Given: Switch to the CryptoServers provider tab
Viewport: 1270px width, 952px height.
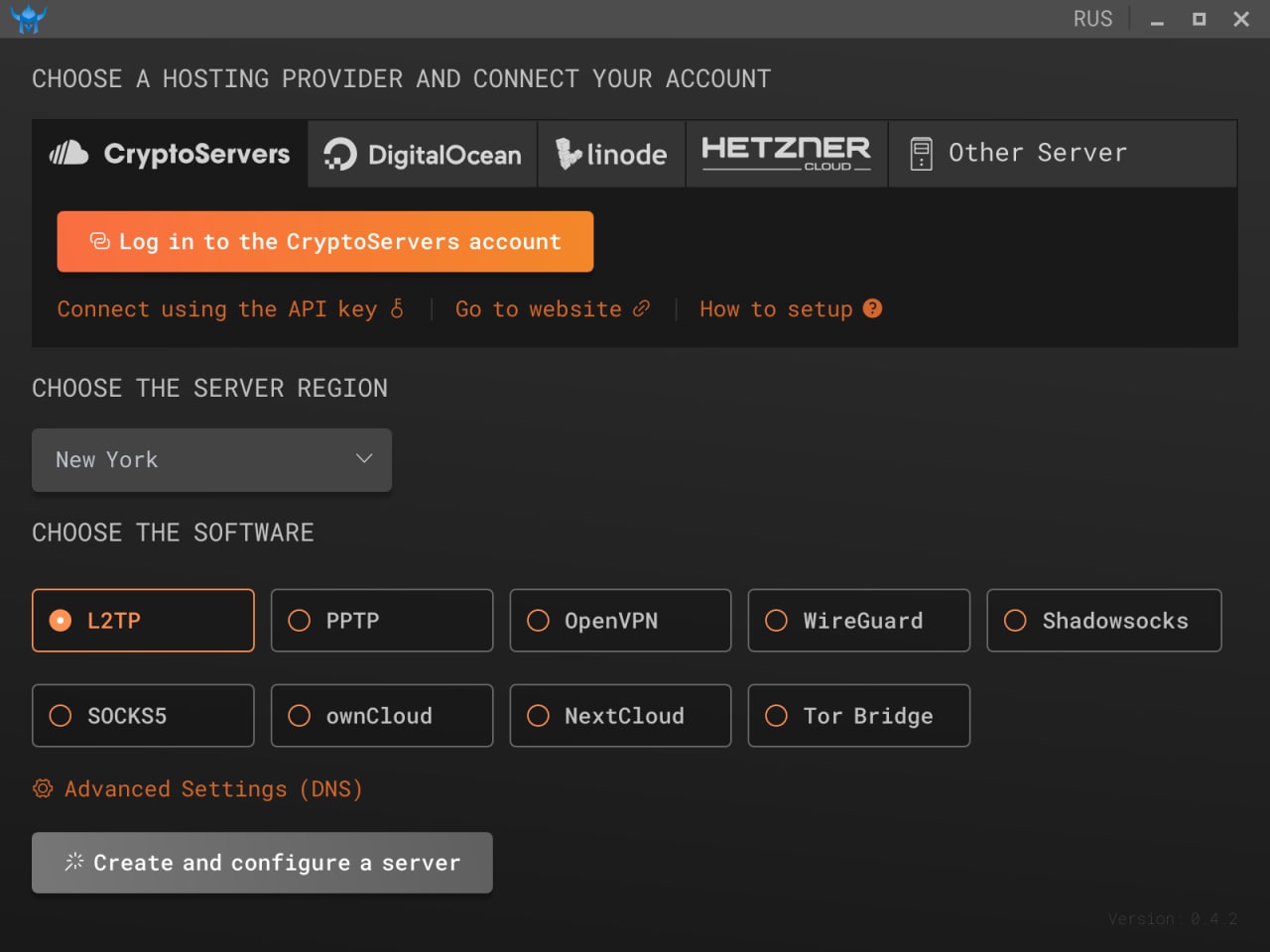Looking at the screenshot, I should coord(170,154).
